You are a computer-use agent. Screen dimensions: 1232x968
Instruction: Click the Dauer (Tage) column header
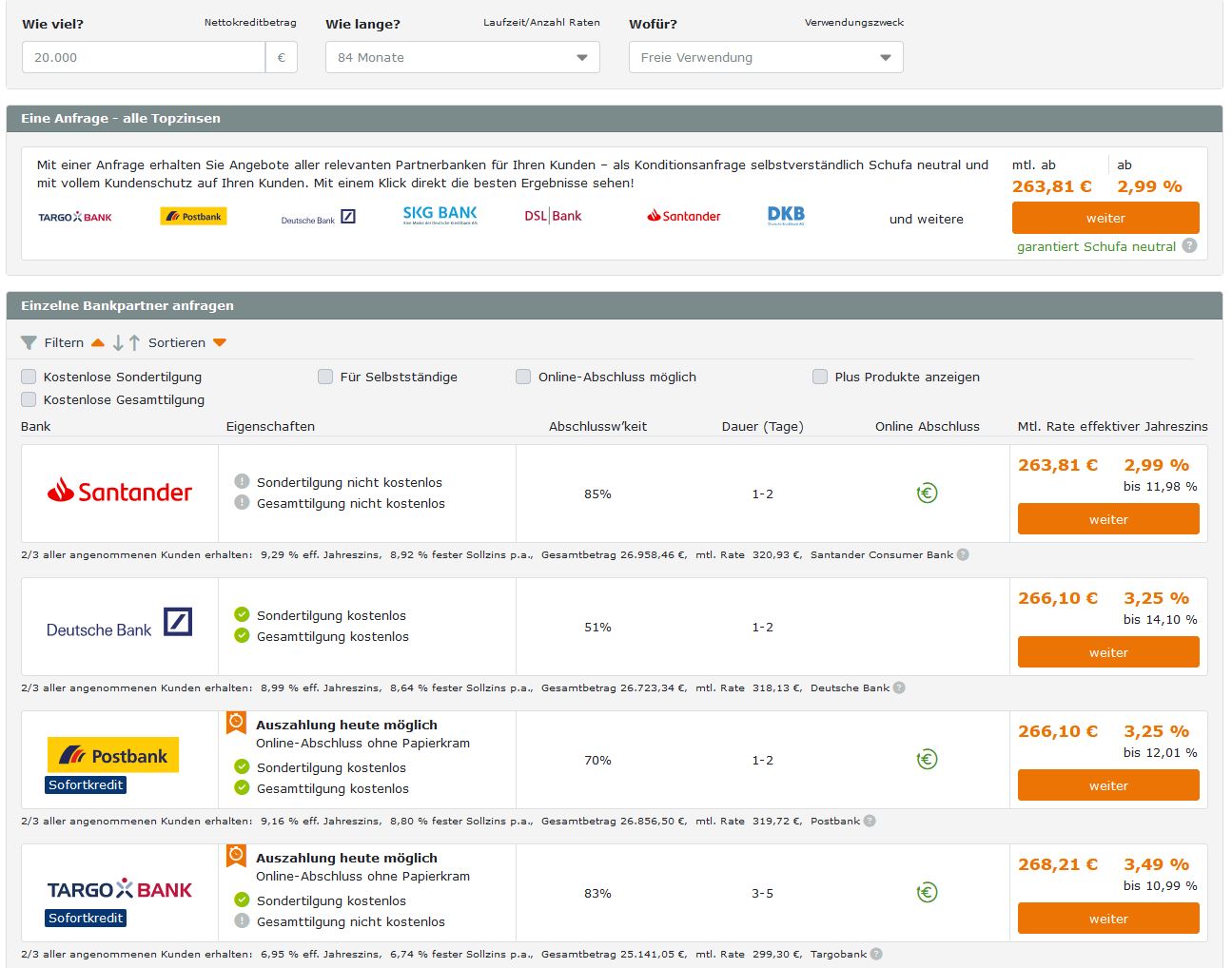tap(763, 426)
